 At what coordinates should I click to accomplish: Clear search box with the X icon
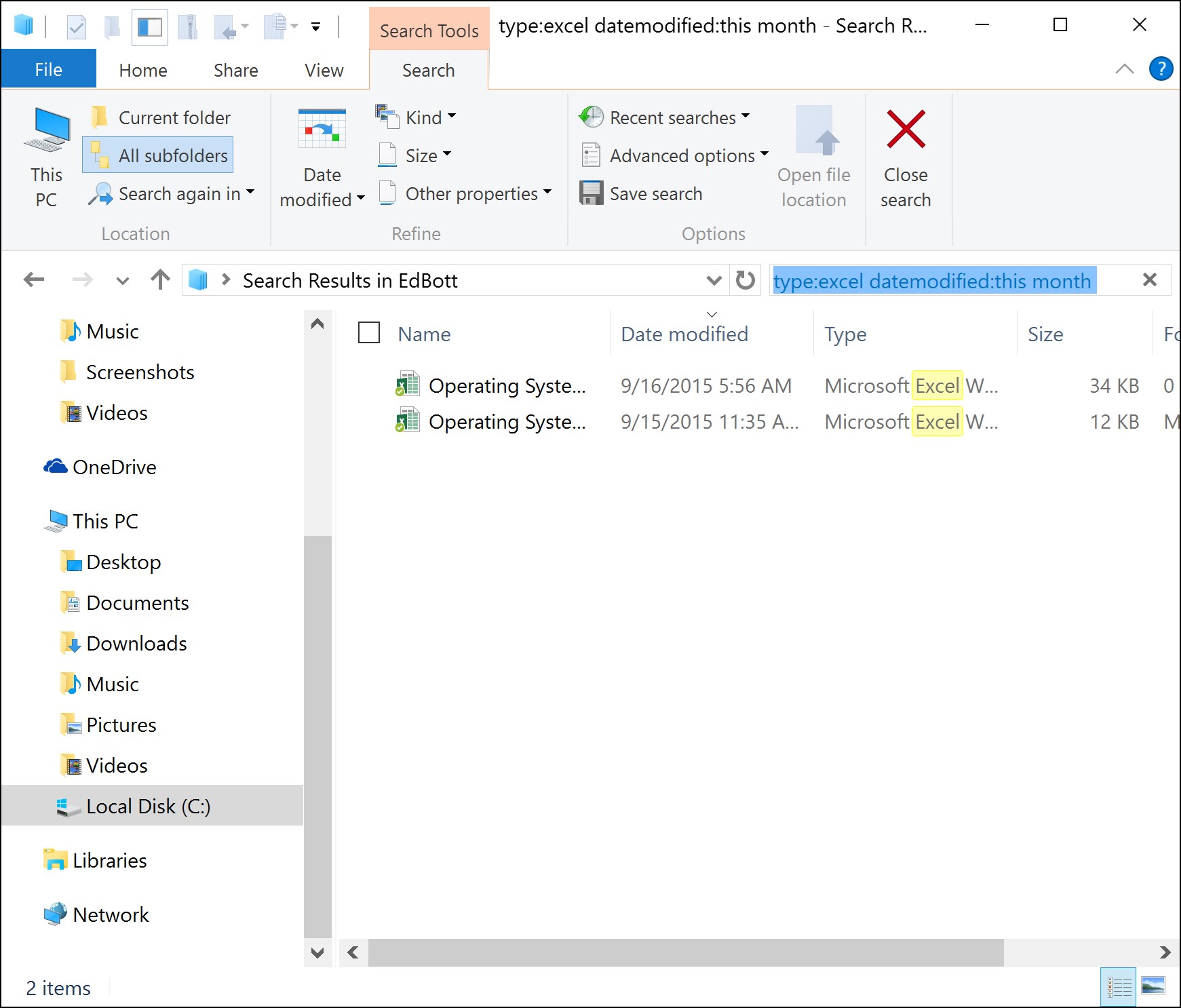tap(1149, 279)
